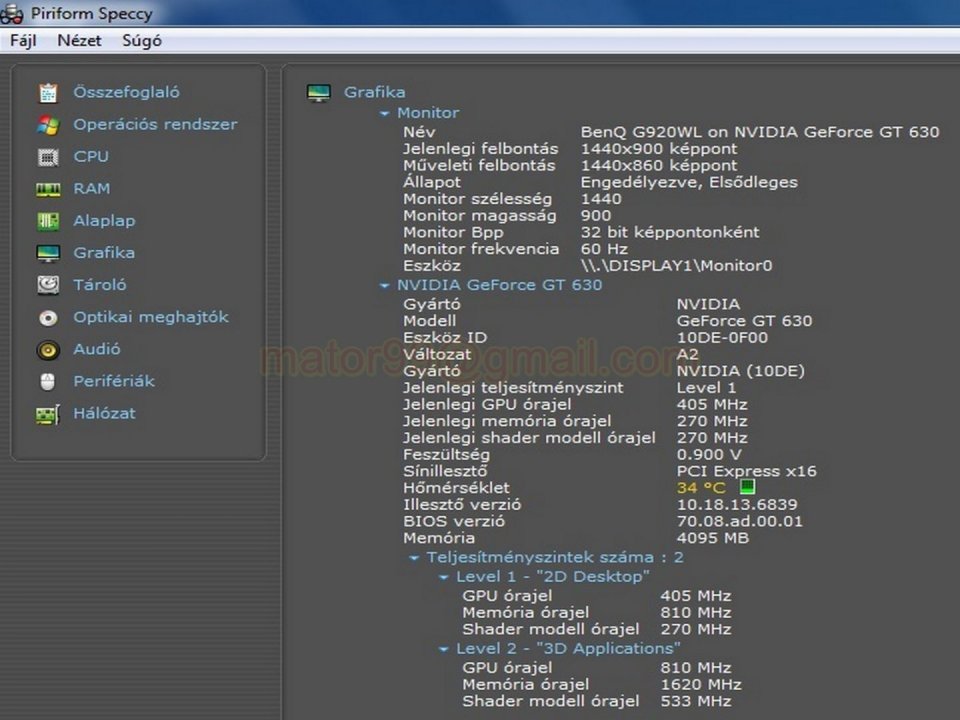Click the PCI Express x16 value
The height and width of the screenshot is (720, 960).
(x=746, y=471)
